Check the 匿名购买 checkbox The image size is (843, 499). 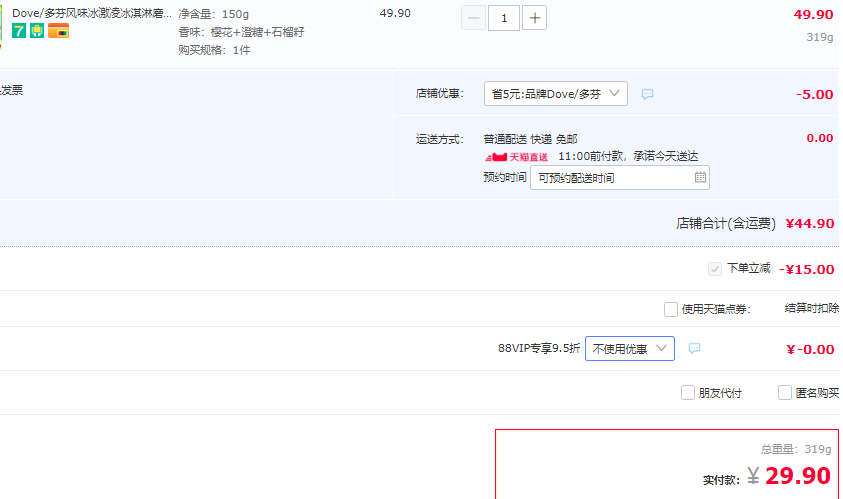[x=784, y=393]
